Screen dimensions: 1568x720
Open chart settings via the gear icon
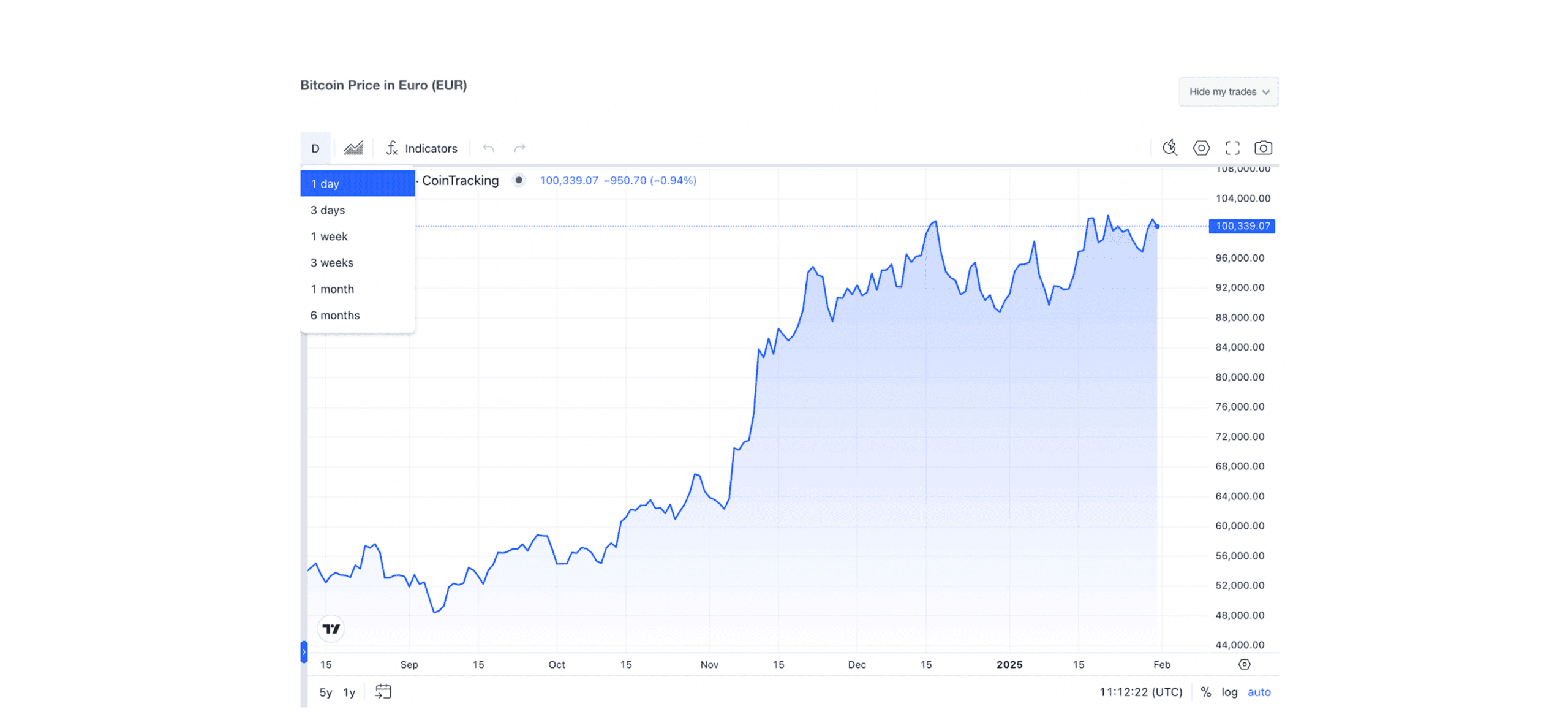coord(1202,148)
